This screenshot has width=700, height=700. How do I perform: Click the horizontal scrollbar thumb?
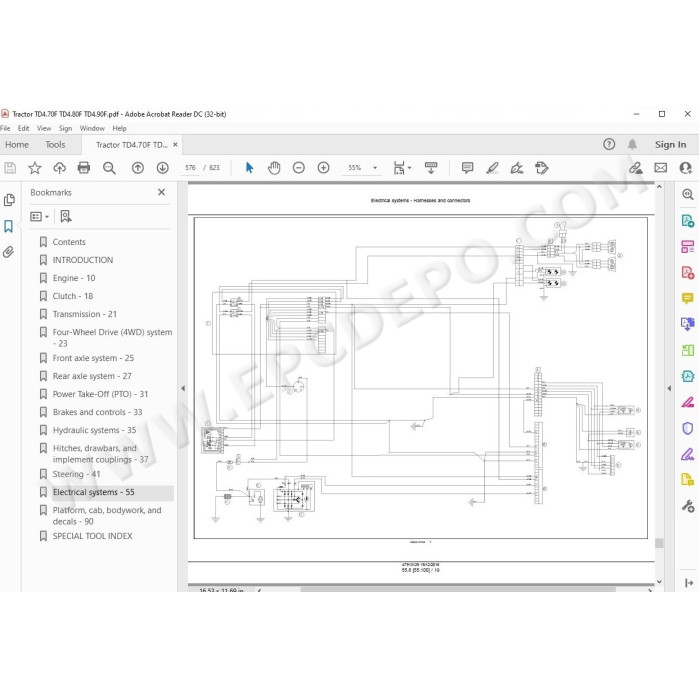(x=458, y=590)
